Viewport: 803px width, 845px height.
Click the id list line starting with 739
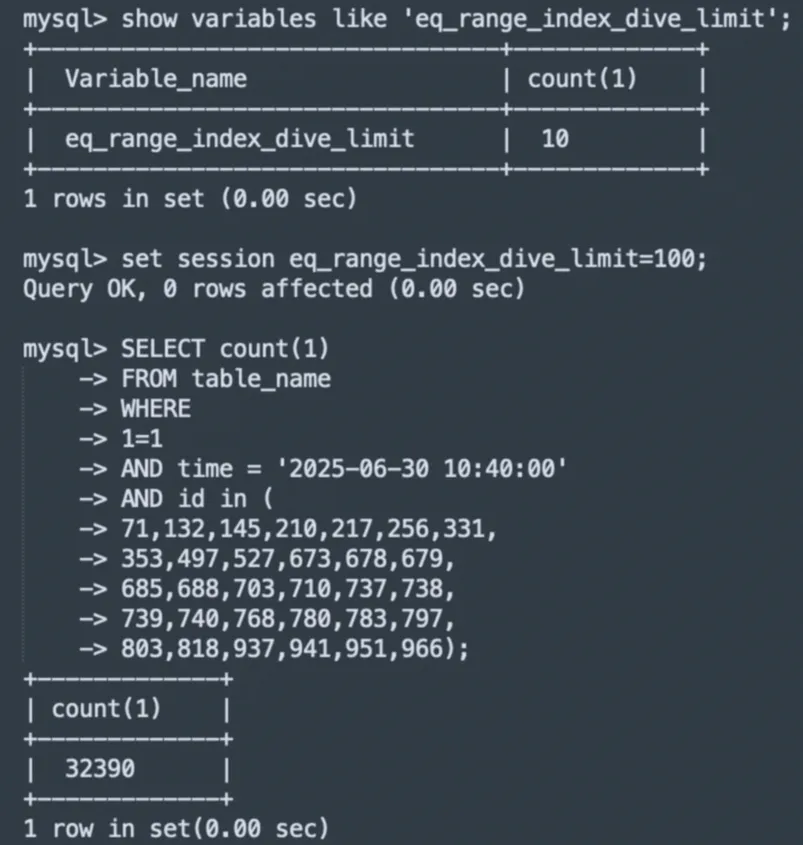point(288,619)
